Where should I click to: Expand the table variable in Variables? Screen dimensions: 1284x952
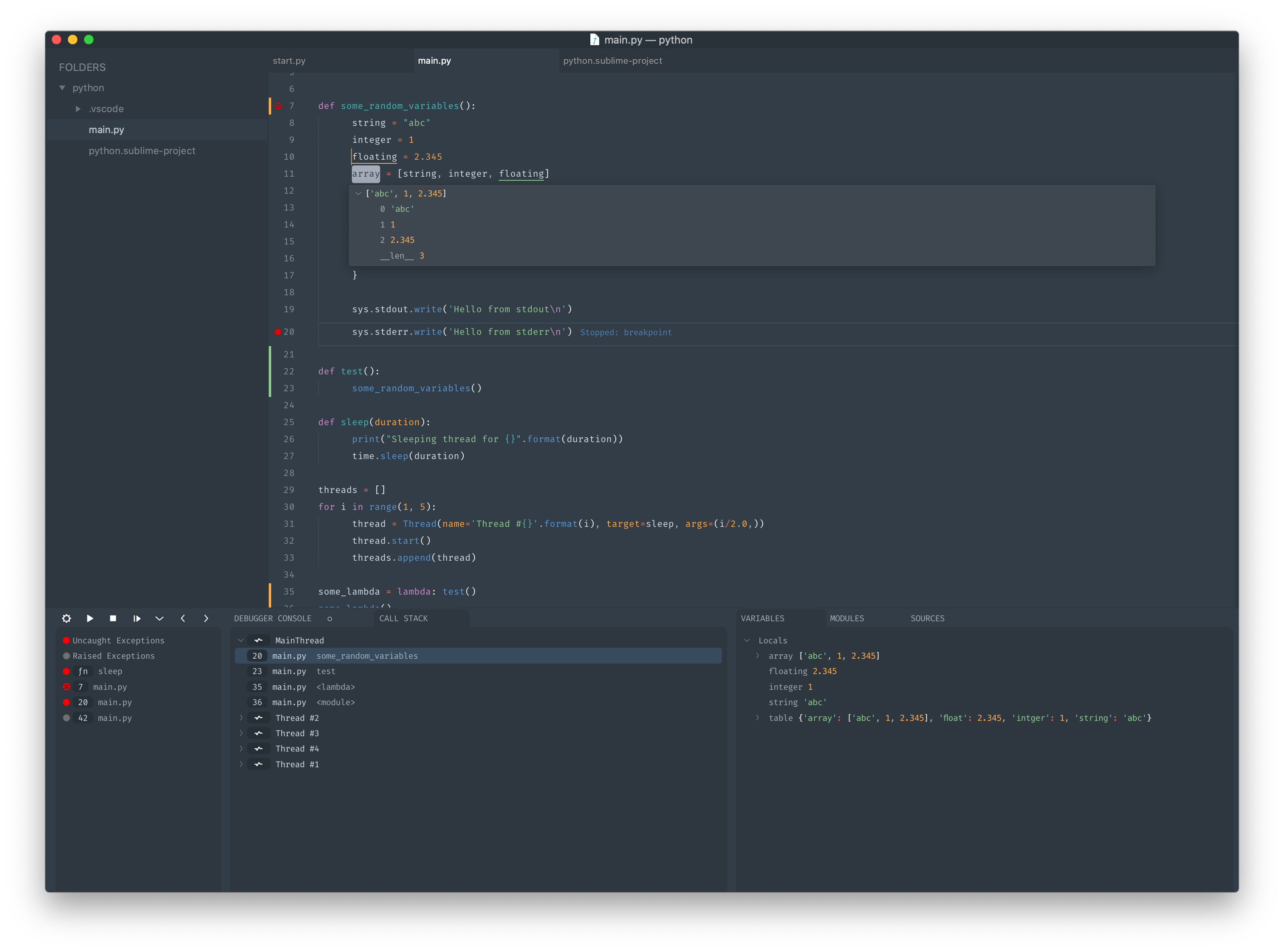(757, 718)
